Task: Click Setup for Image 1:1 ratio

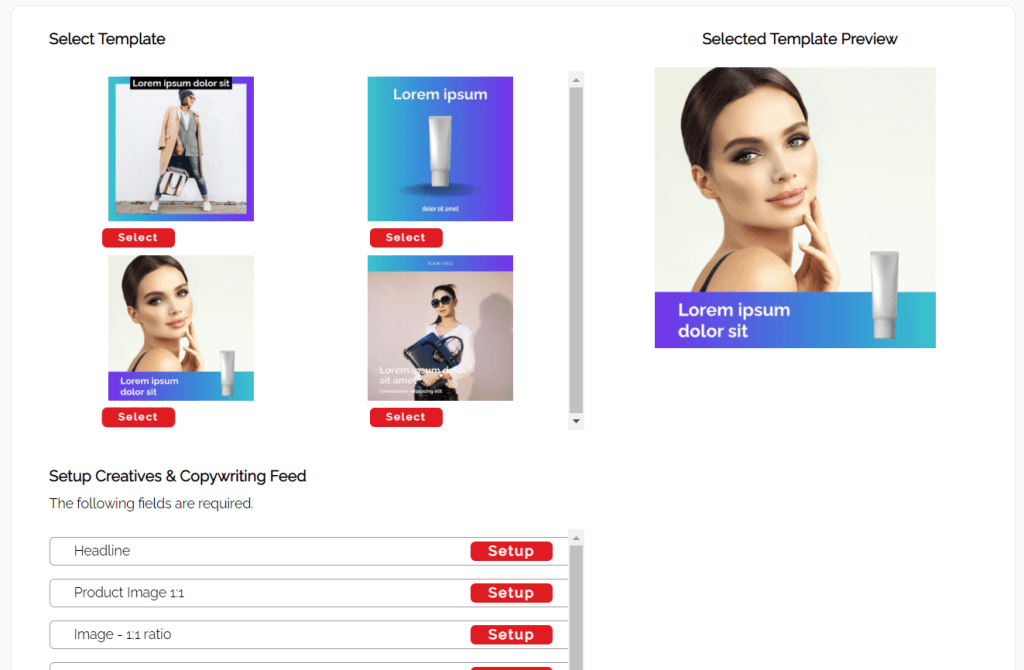Action: (511, 635)
